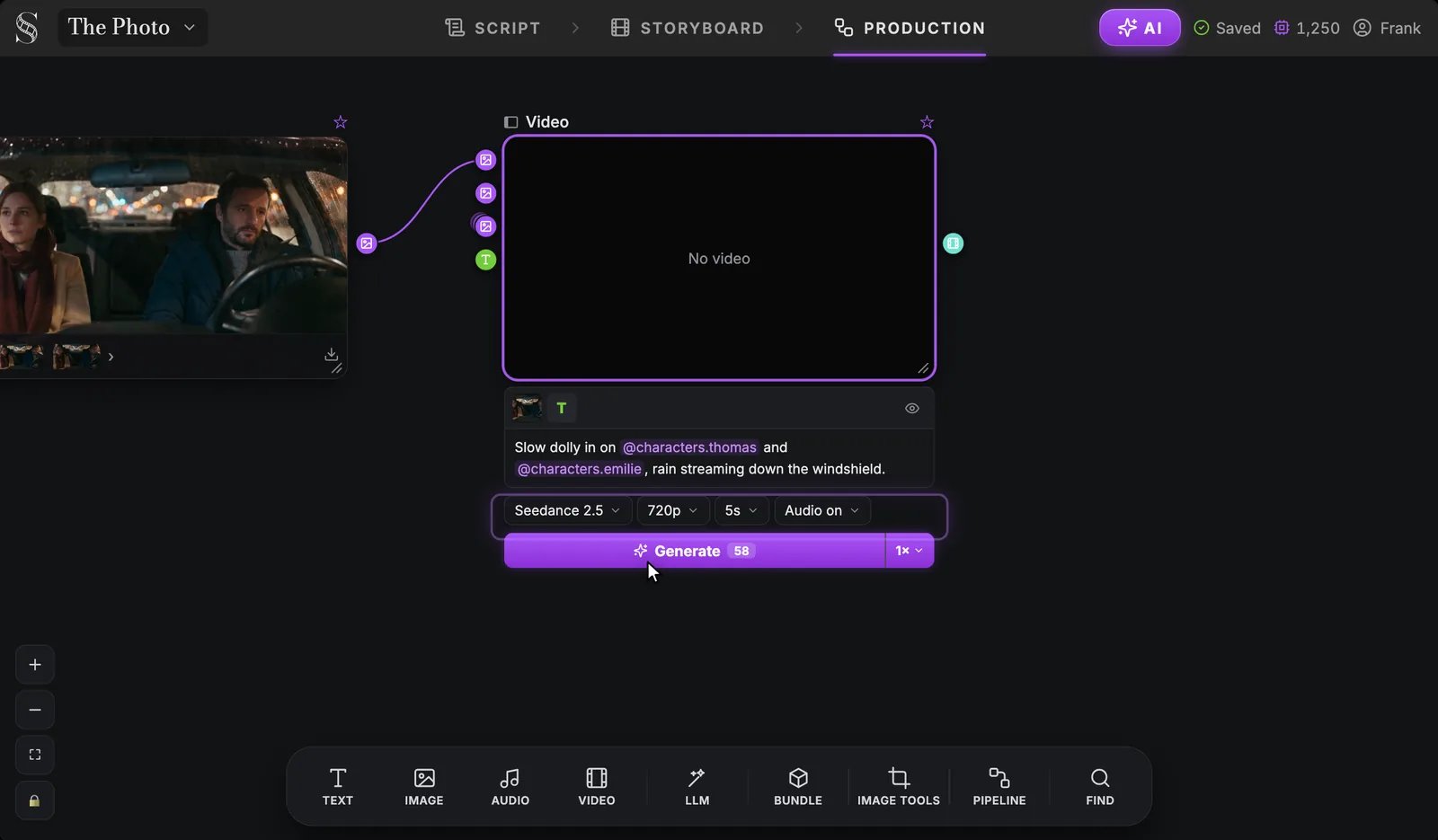
Task: Open Frank's user profile
Action: tap(1387, 28)
